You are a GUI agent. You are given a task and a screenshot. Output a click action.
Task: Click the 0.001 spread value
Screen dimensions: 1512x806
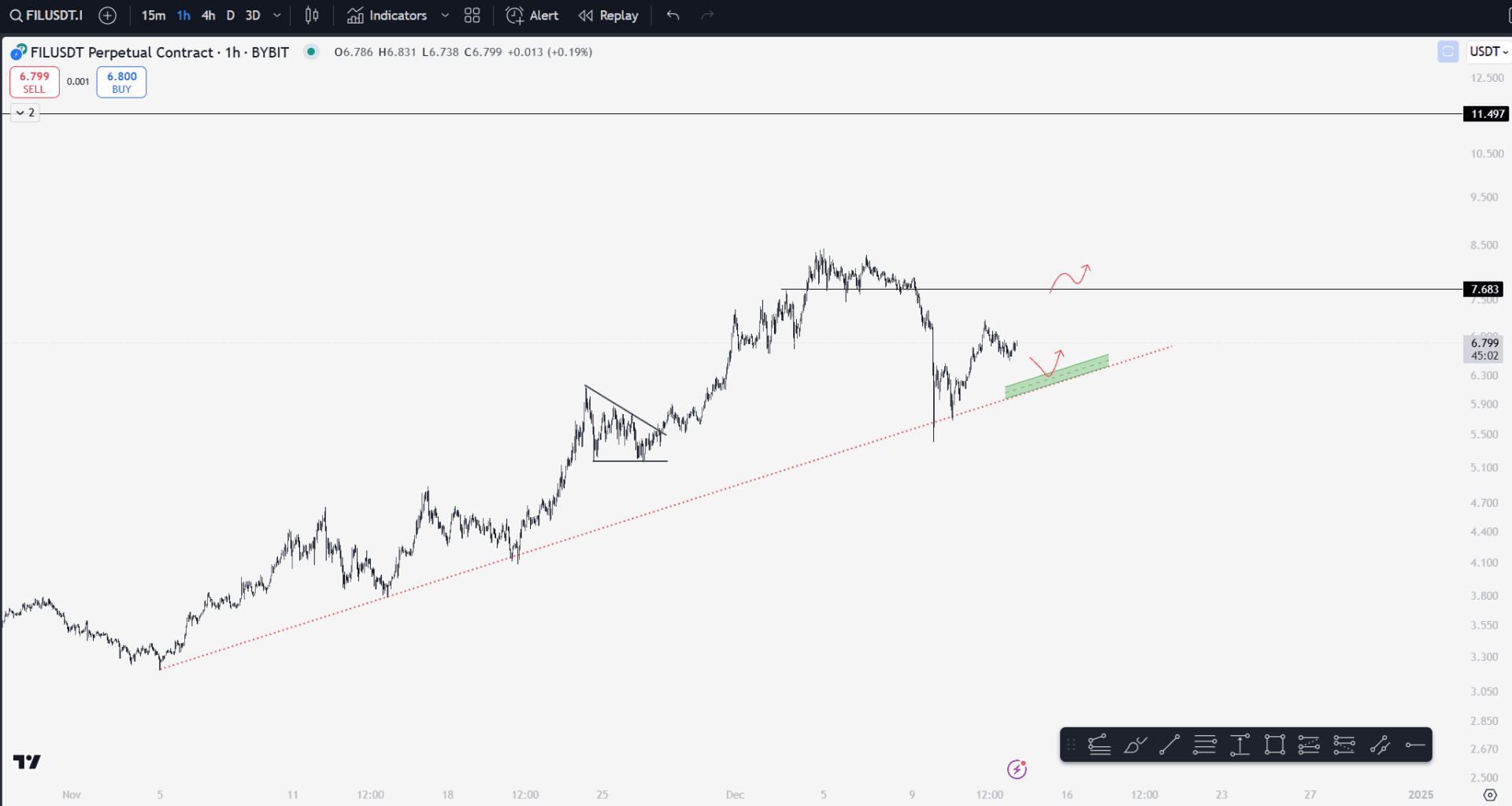[78, 82]
